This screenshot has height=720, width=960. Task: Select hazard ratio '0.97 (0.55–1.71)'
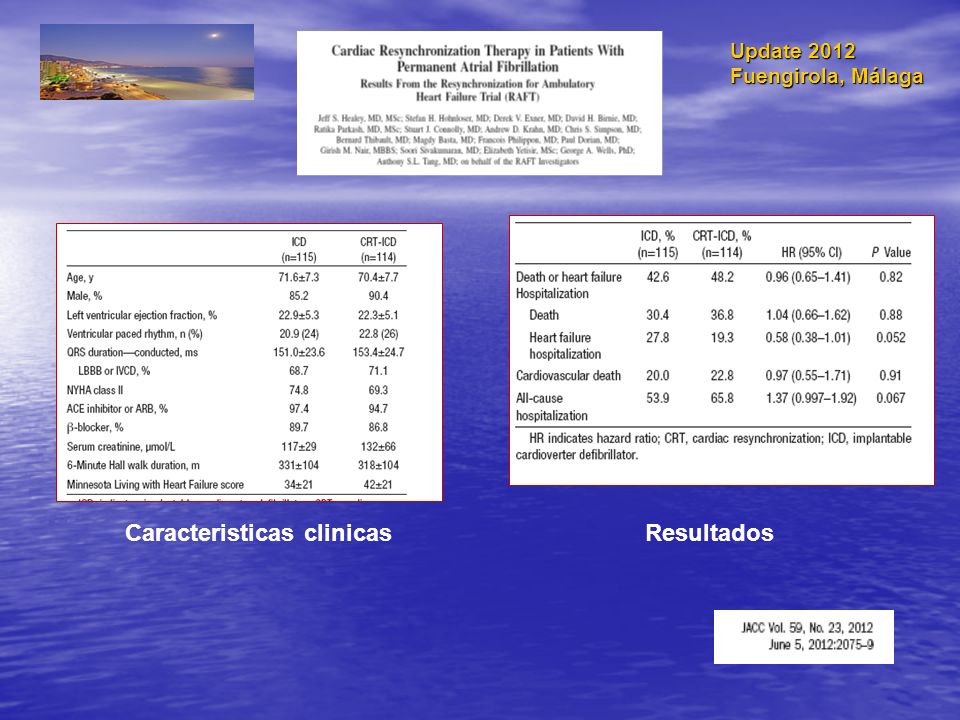[x=808, y=375]
